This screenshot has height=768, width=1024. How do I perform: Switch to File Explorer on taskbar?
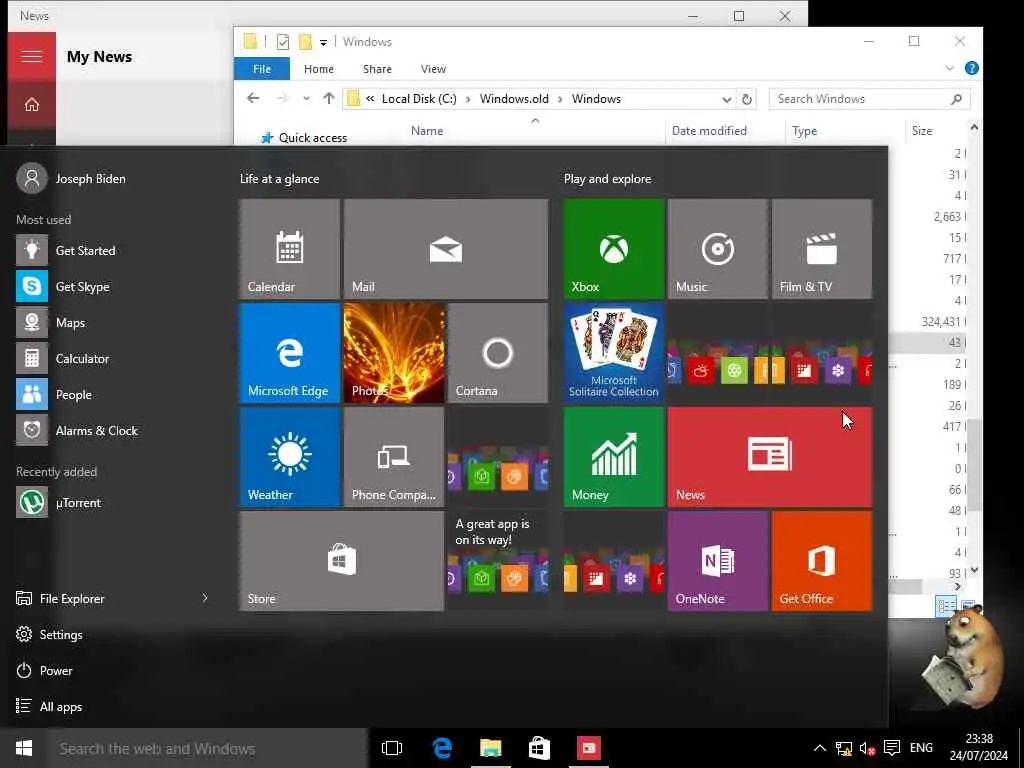[x=490, y=748]
